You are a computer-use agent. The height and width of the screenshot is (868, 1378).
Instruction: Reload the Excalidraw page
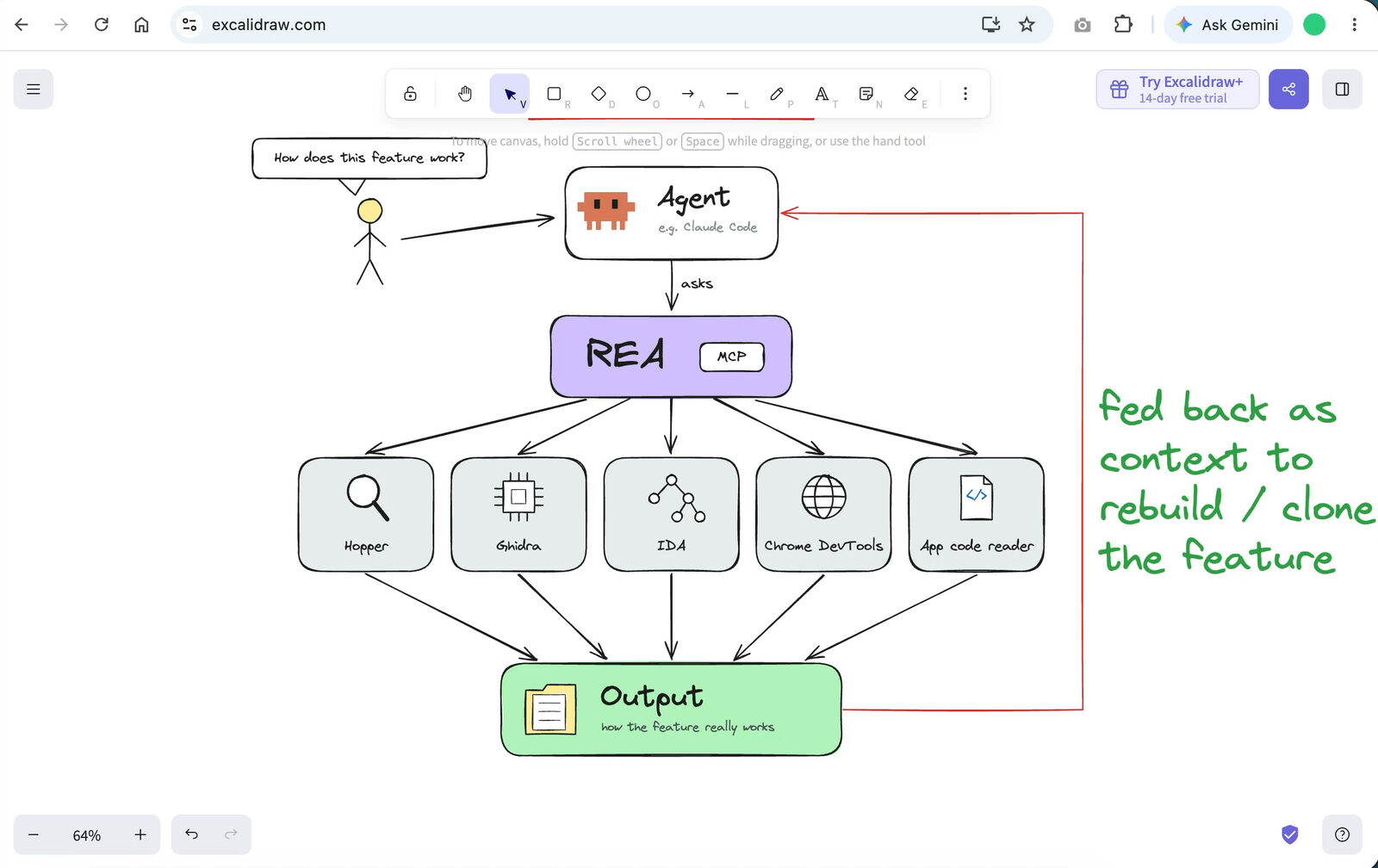coord(102,25)
